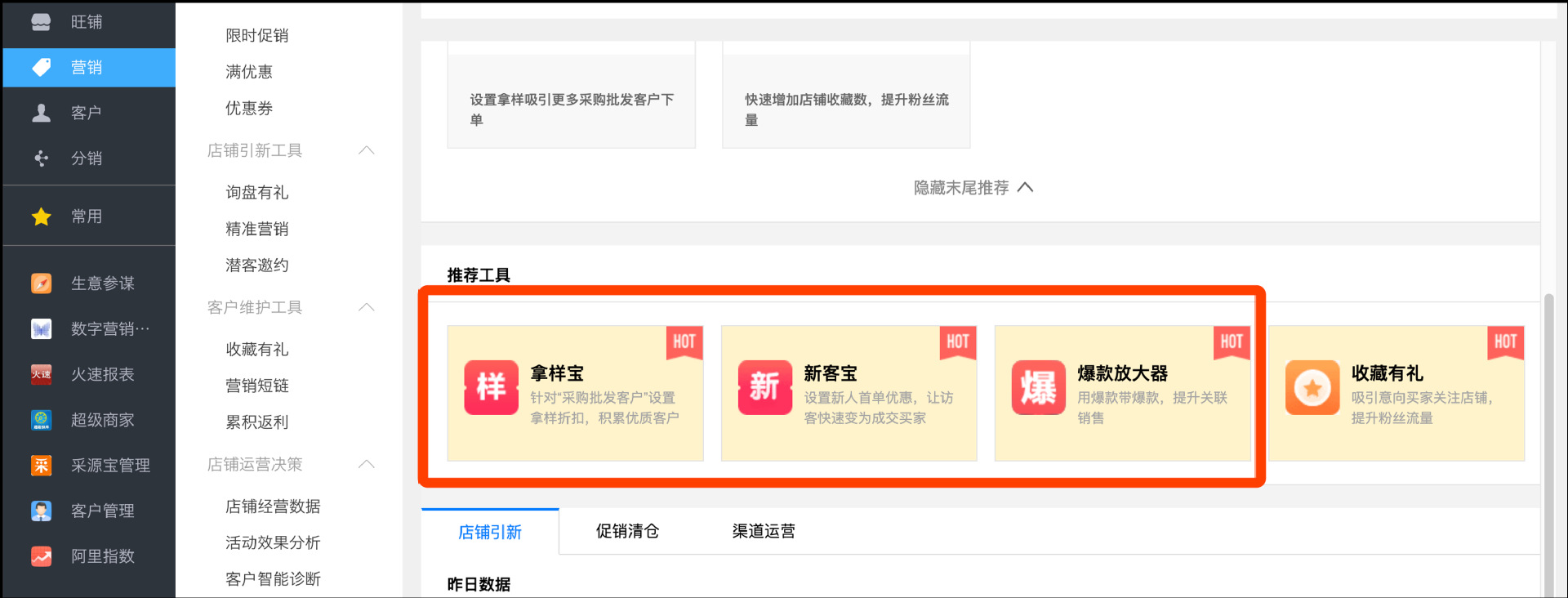Click the 设置拿样吸引更多采购批发客户下单 card
Screen dimensions: 1568x598
(x=572, y=95)
